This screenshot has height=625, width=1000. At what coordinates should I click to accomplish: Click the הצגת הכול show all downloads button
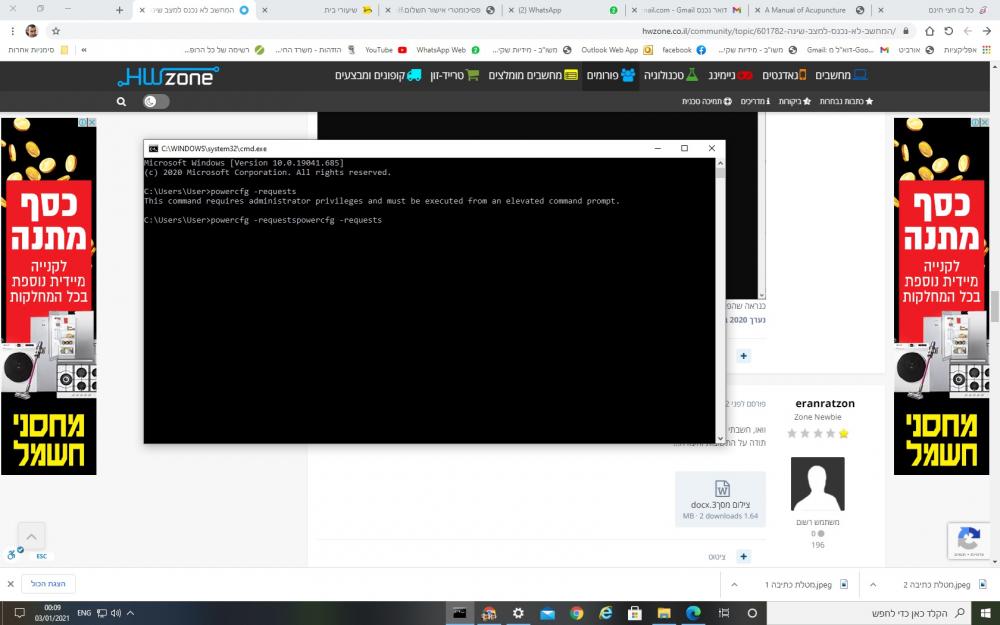pyautogui.click(x=48, y=584)
